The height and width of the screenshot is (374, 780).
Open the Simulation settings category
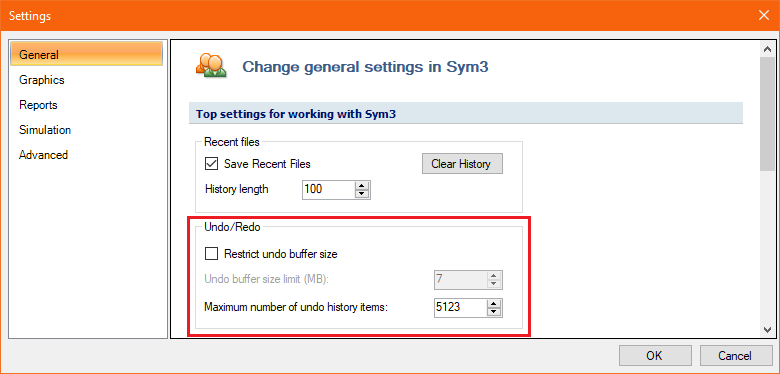45,130
